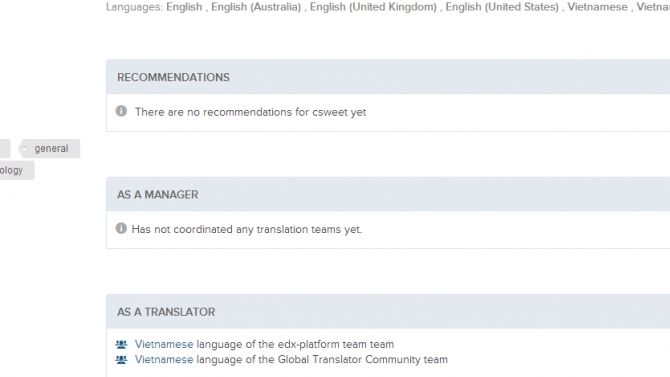Click 'English (Australia)' in Languages list

pyautogui.click(x=256, y=7)
